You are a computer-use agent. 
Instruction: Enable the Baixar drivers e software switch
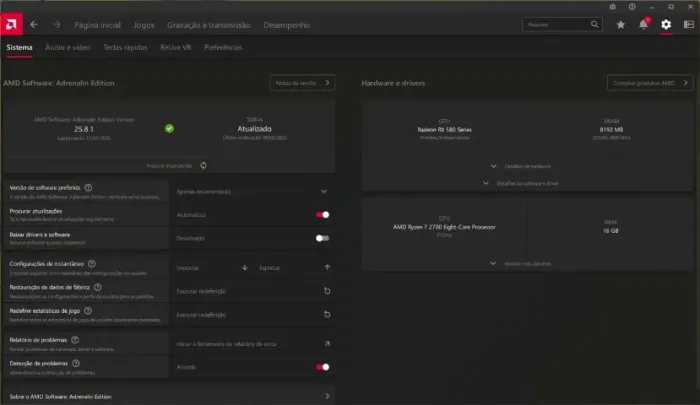pos(322,238)
